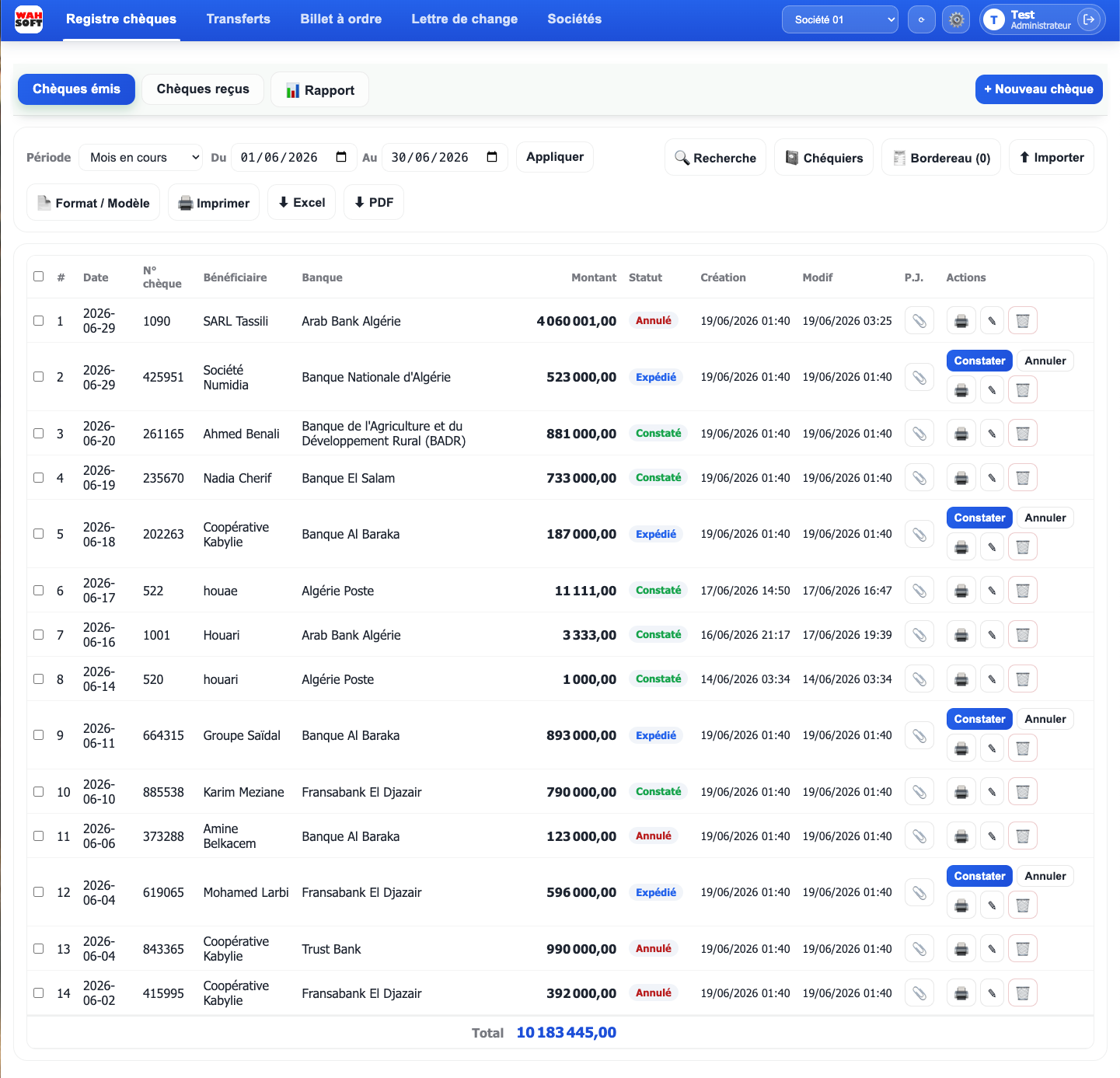Open calendar picker on the Au date field

point(492,157)
